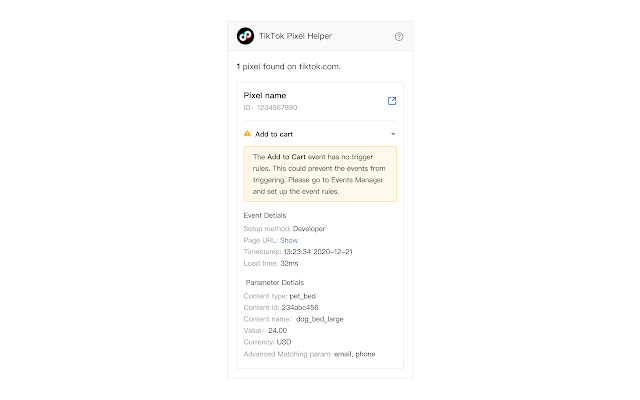Click the Setup method Developer value

[302, 228]
